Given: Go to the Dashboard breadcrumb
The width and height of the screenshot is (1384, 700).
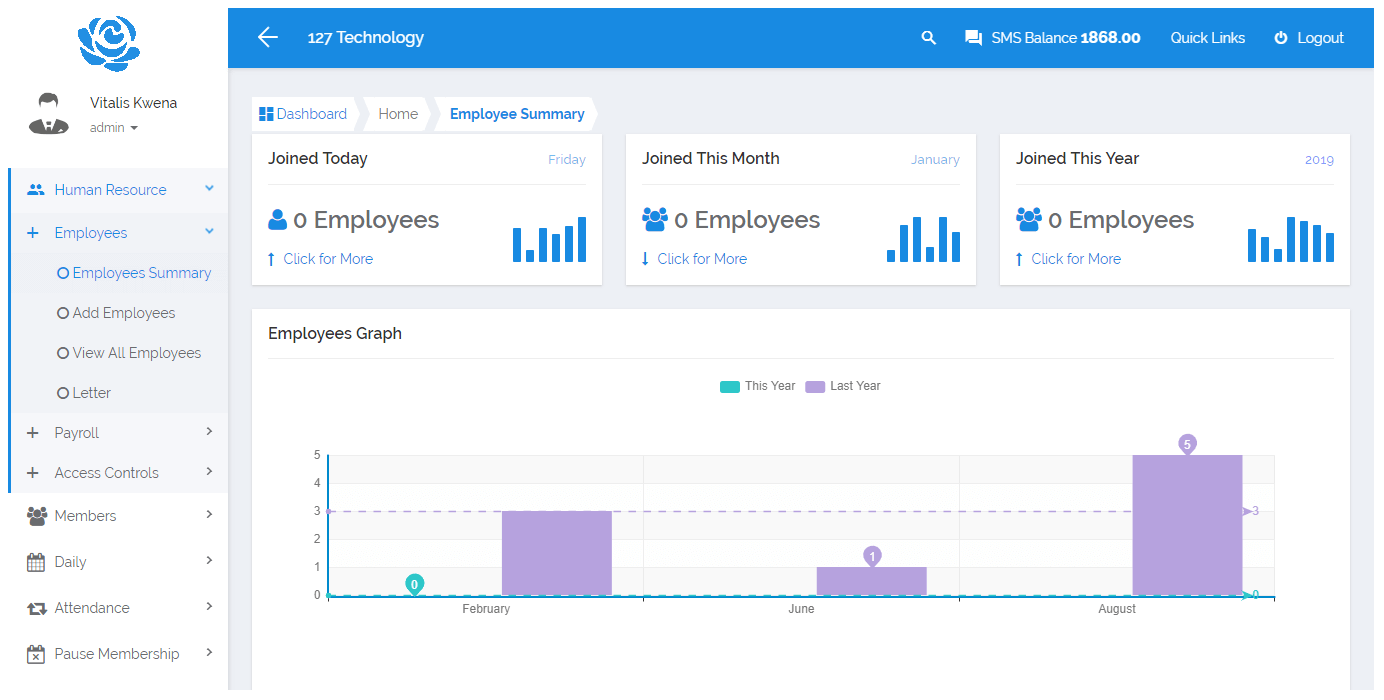Looking at the screenshot, I should click(x=303, y=114).
